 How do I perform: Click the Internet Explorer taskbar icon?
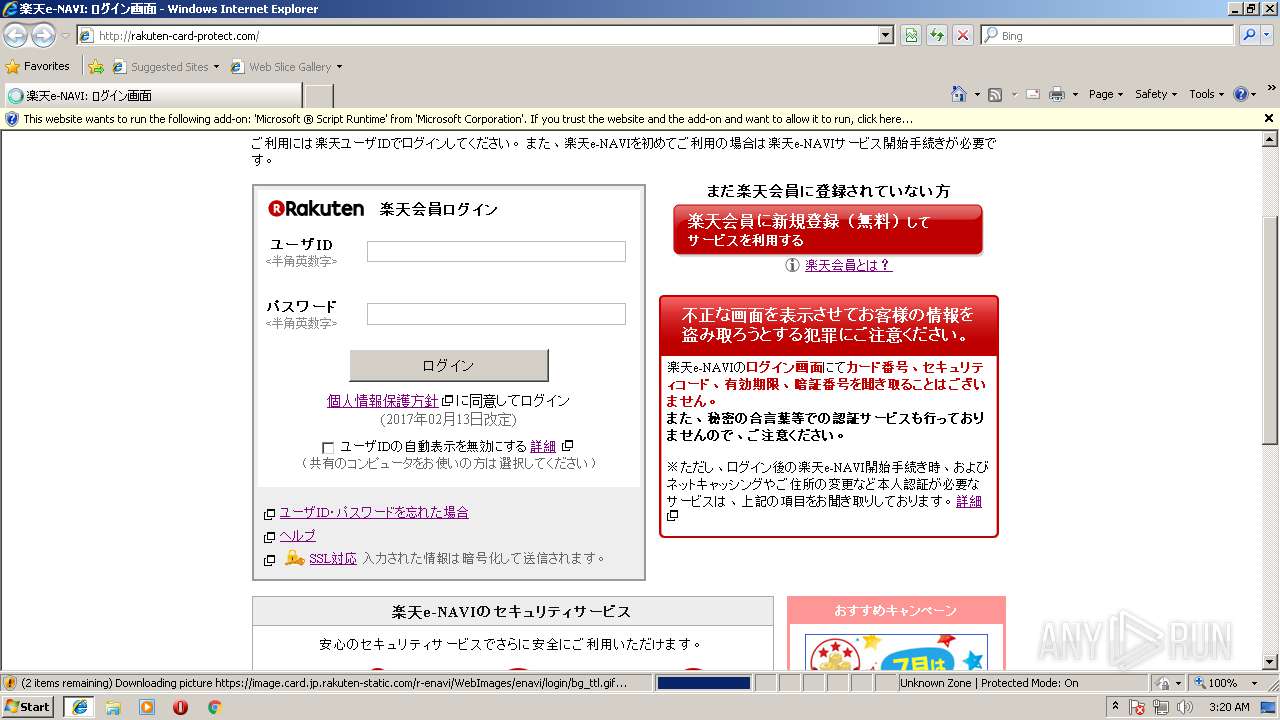pos(79,707)
